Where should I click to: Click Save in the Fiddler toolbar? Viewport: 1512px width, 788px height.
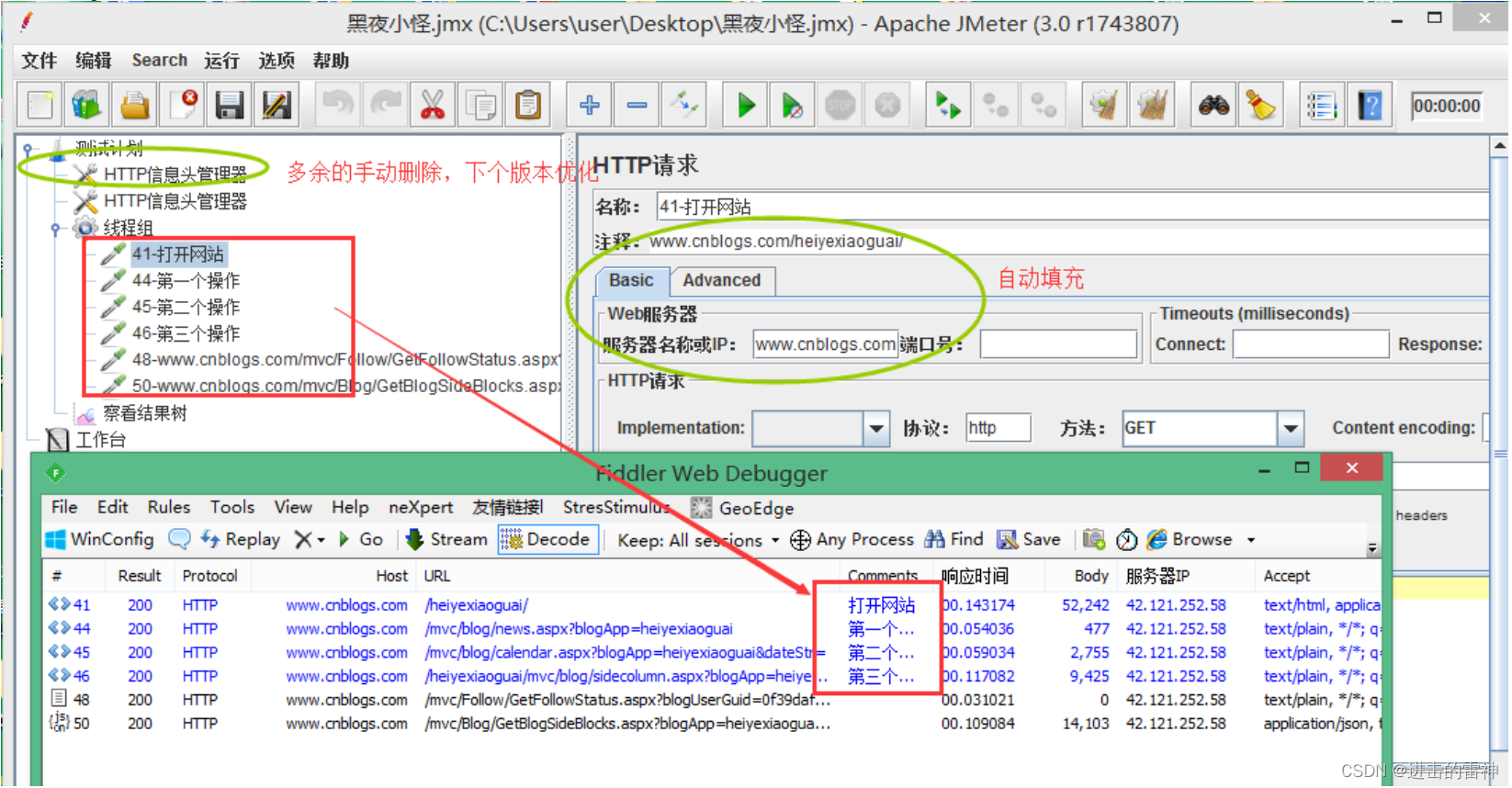[x=1029, y=539]
